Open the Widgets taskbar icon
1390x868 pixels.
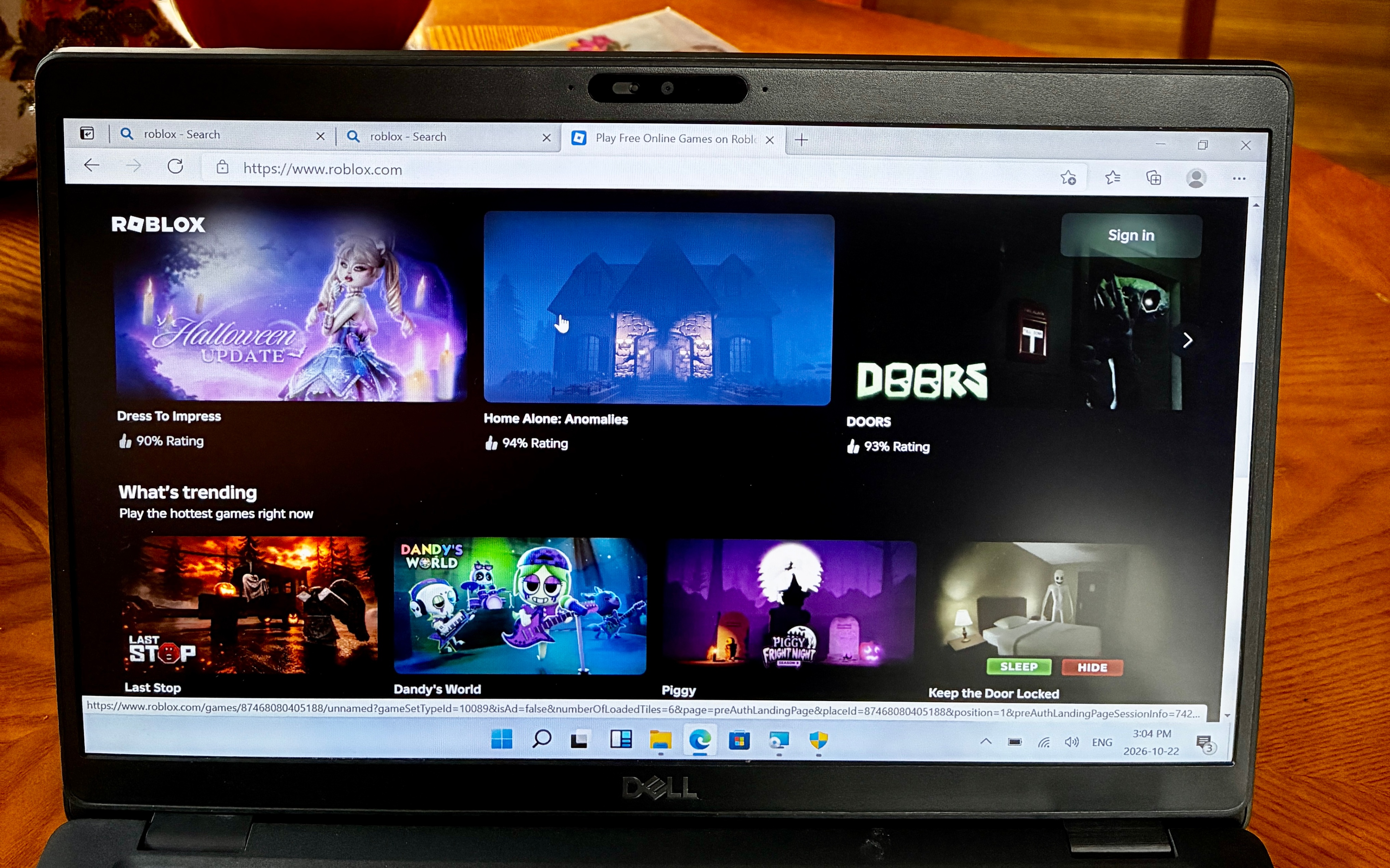coord(621,740)
